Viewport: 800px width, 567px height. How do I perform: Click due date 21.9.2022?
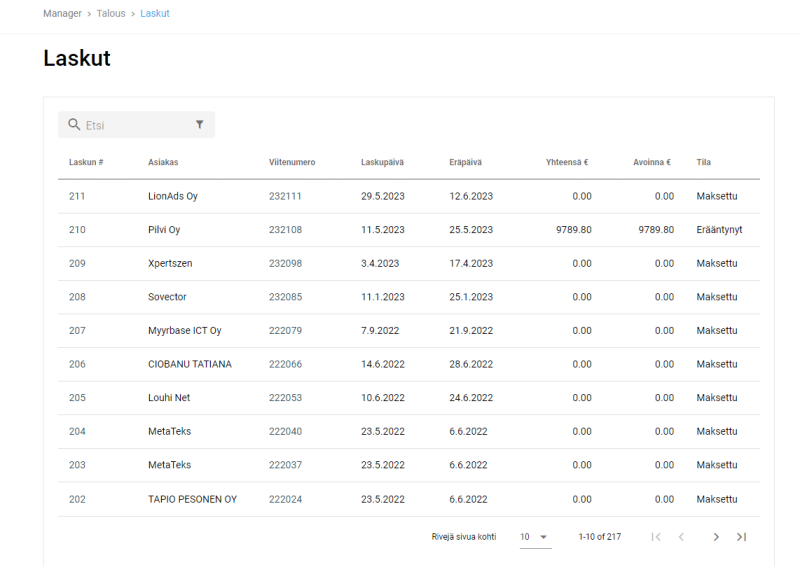(x=471, y=331)
